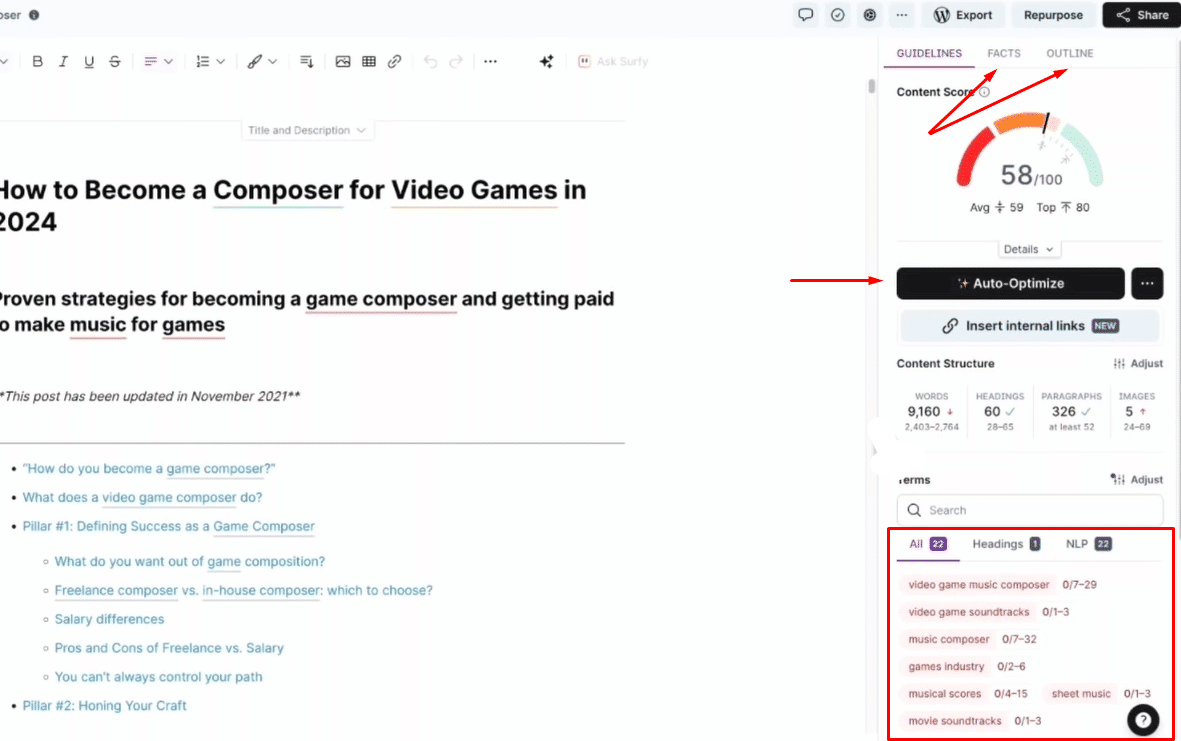Switch to the OUTLINE tab
The height and width of the screenshot is (741, 1181).
pos(1069,53)
